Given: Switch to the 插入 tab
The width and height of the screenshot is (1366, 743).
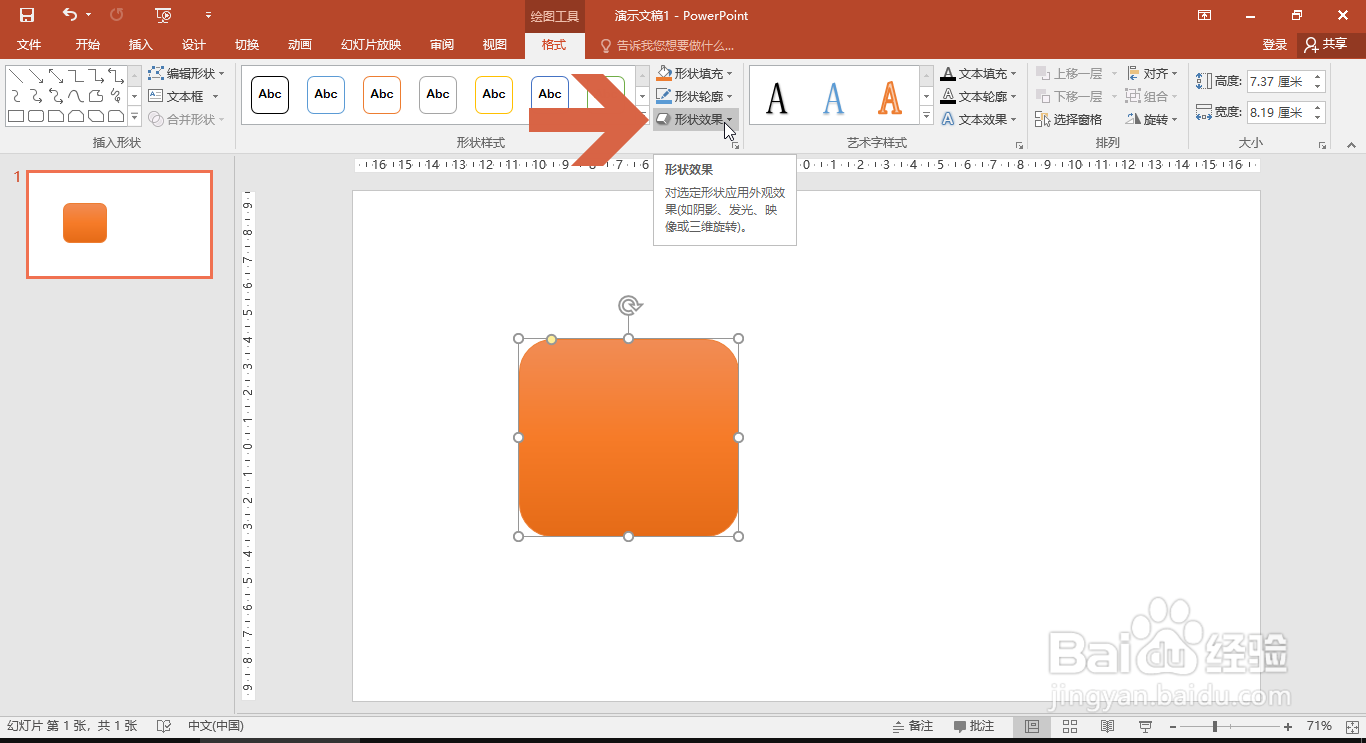Looking at the screenshot, I should coord(141,45).
